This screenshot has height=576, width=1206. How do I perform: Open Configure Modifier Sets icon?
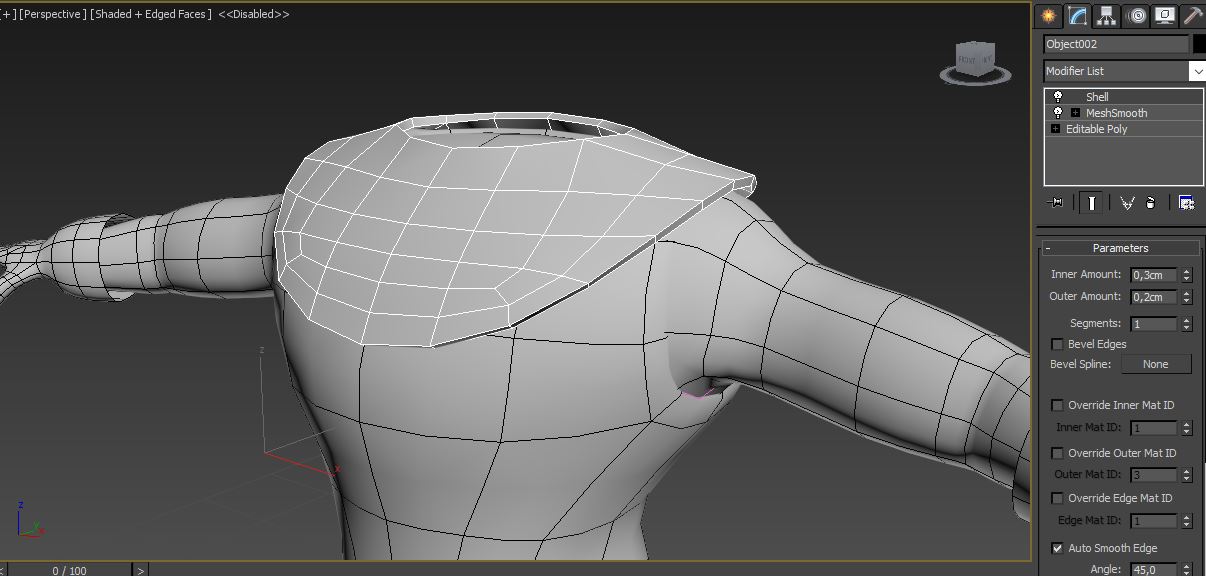[1186, 203]
